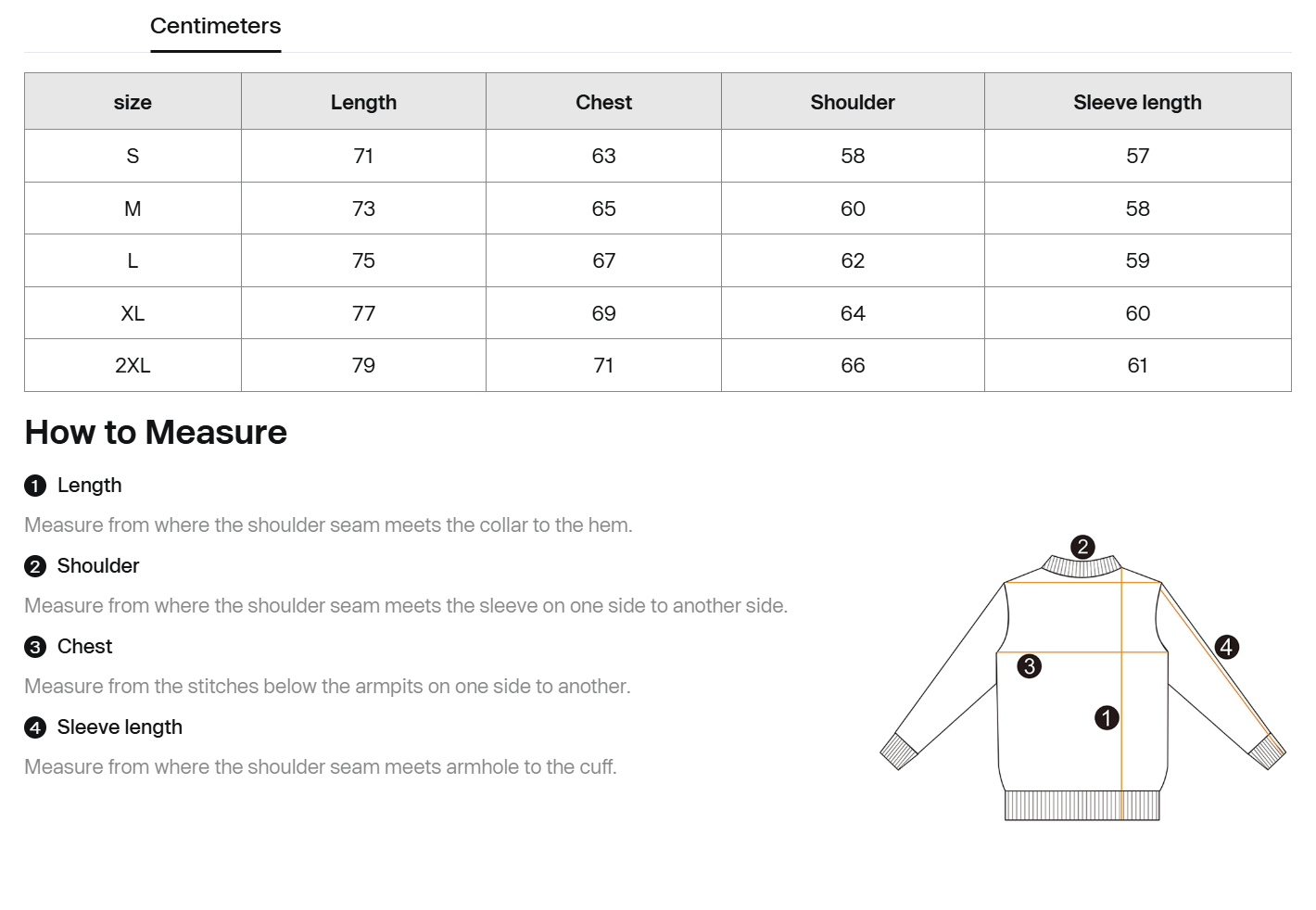Click marker 1 on the sweater body
This screenshot has width=1316, height=910.
[1107, 717]
